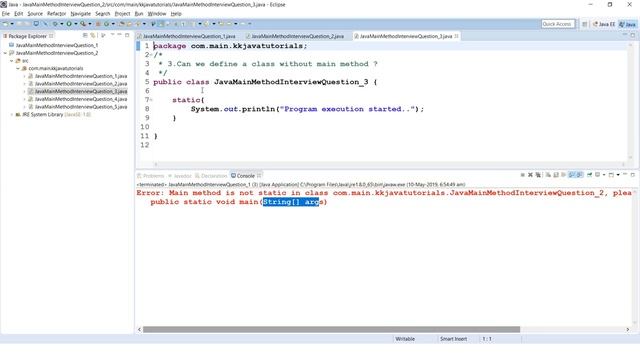Click the console horizontal scrollbar thumb
Screen dimensions: 640x360
(x=331, y=329)
